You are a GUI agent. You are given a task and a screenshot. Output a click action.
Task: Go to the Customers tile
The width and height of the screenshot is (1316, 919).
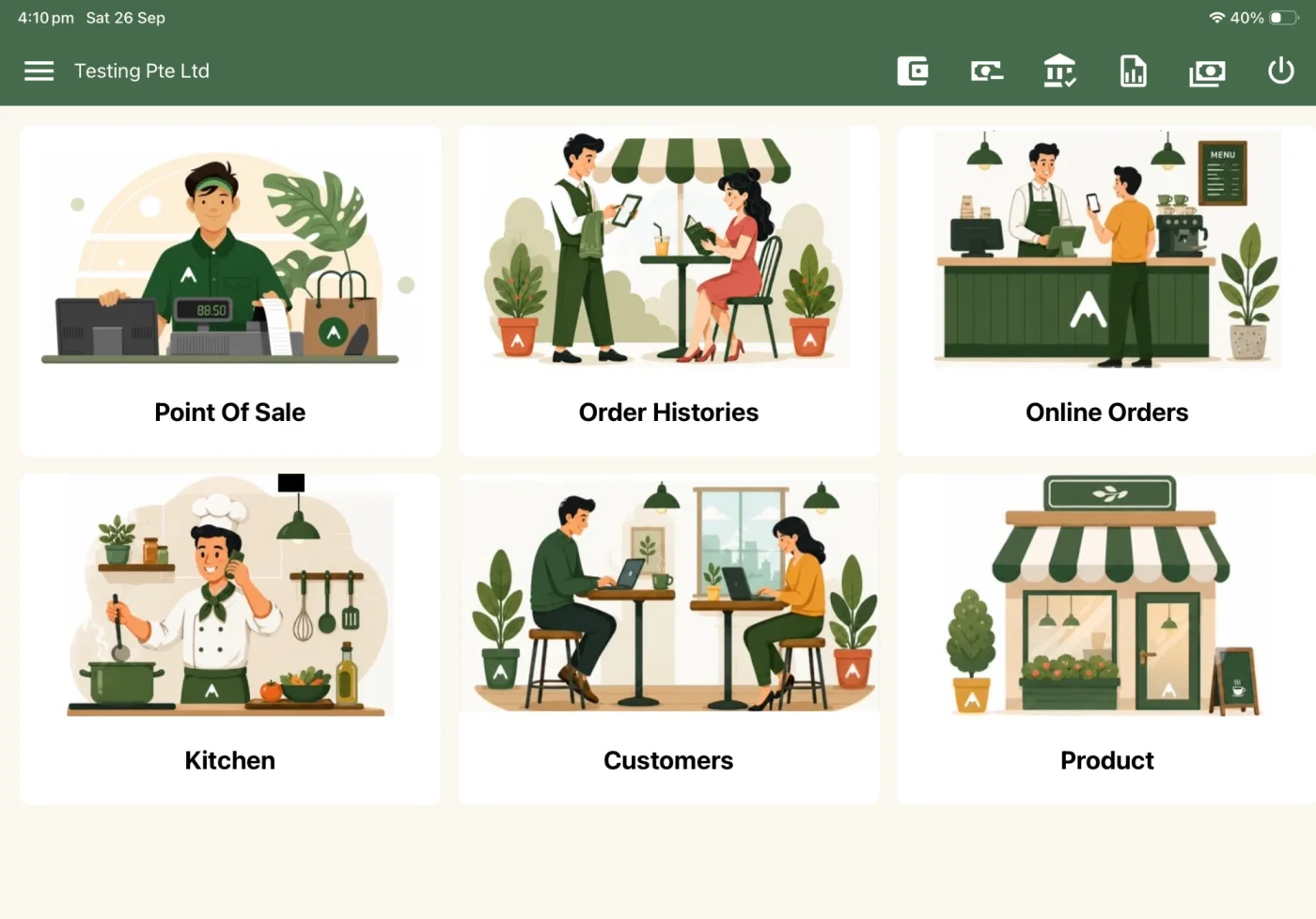point(668,639)
